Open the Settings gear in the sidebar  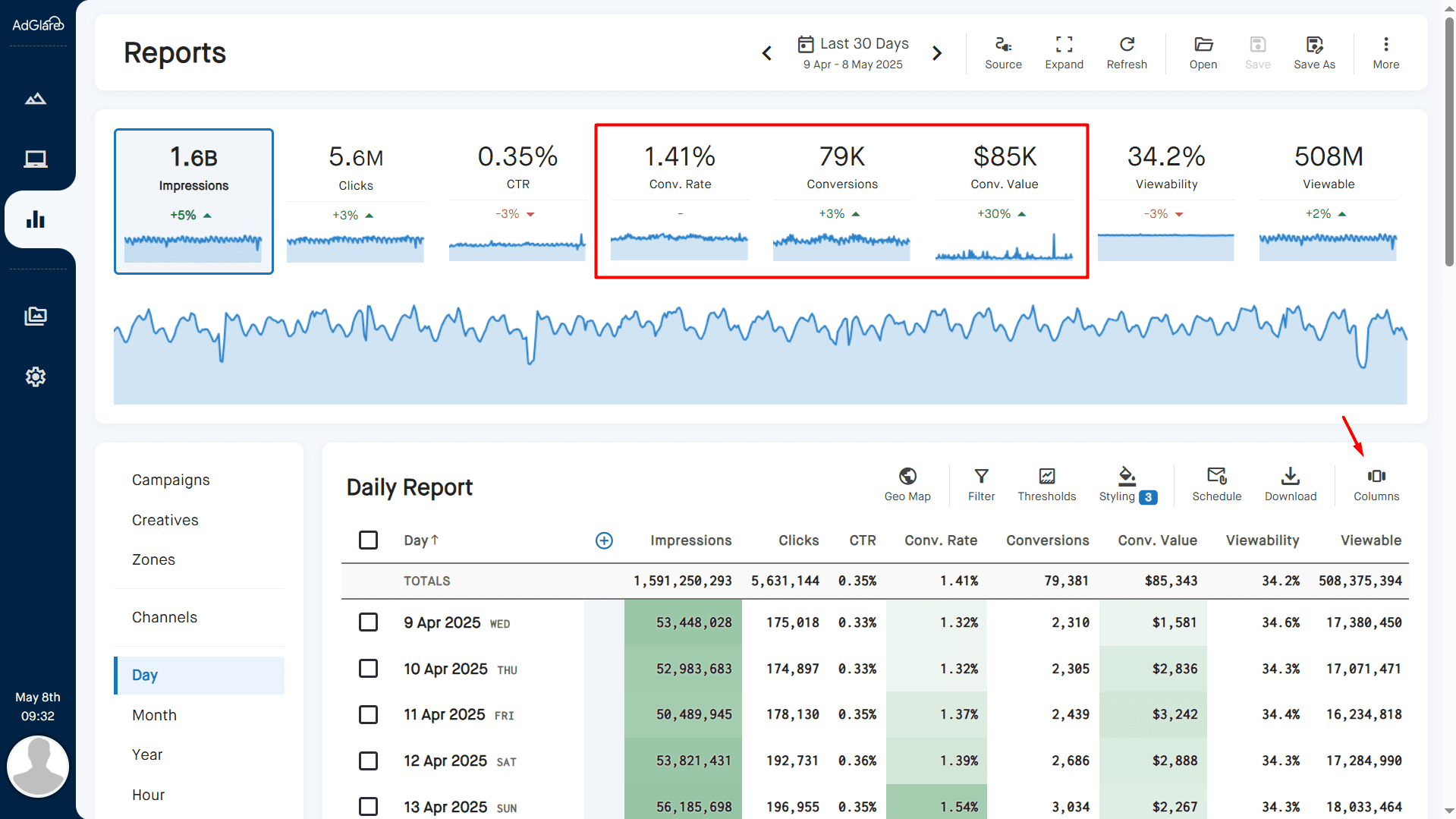click(36, 376)
